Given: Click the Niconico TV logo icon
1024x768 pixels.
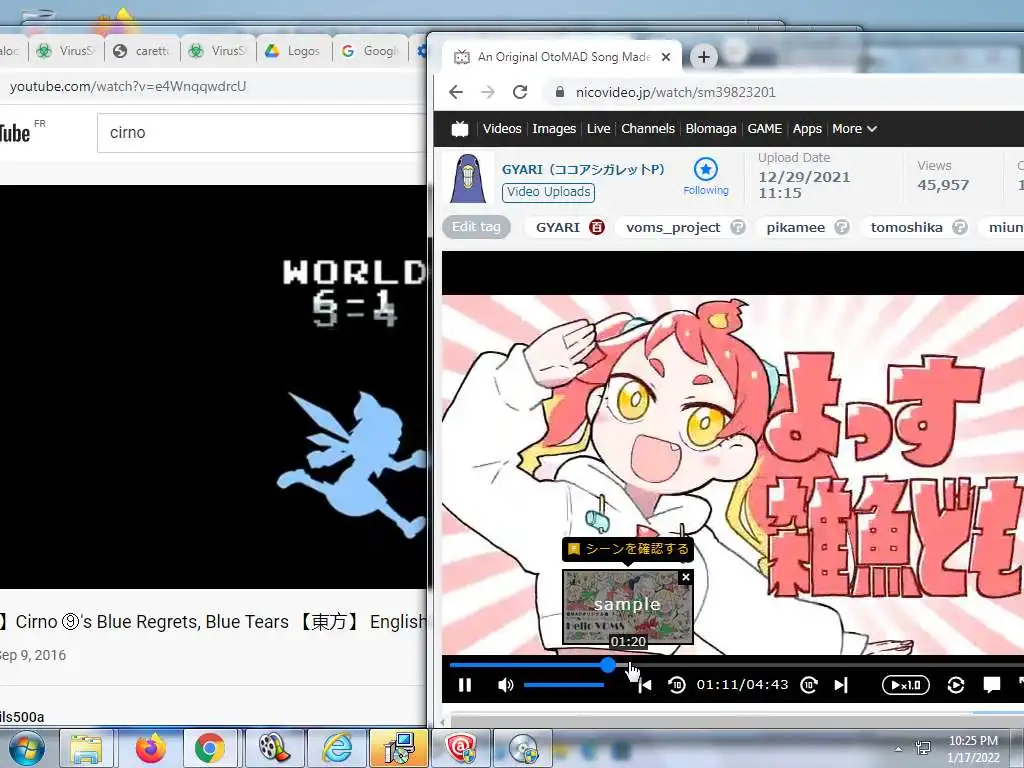Looking at the screenshot, I should 460,129.
